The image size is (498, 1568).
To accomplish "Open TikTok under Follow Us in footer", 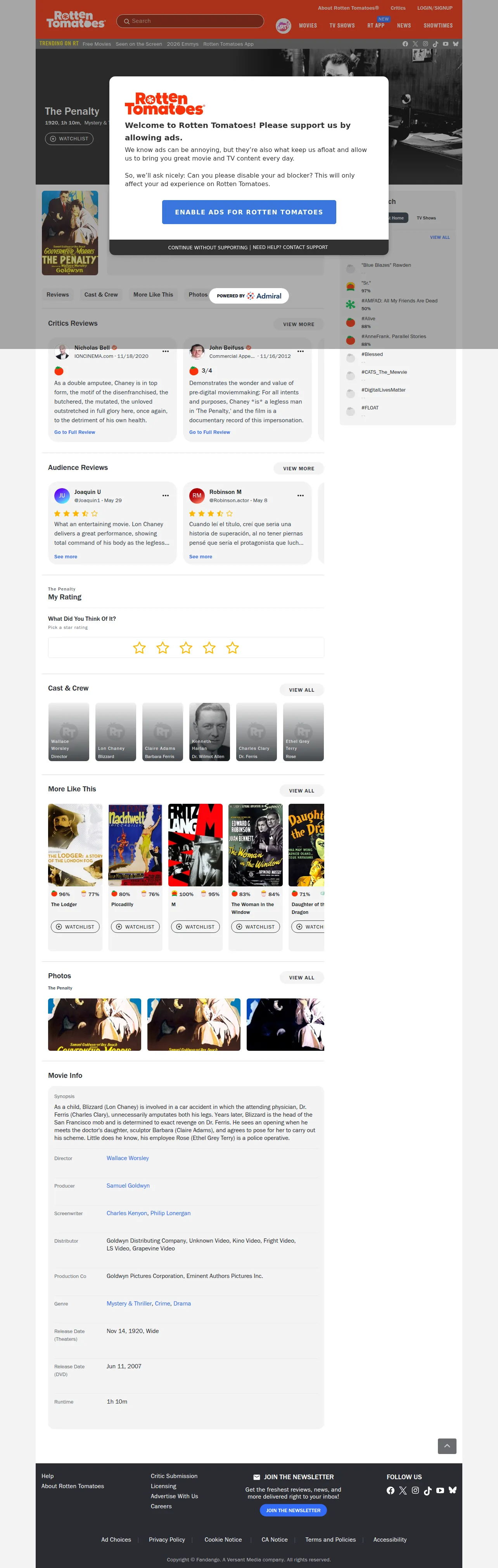I will [x=427, y=1490].
